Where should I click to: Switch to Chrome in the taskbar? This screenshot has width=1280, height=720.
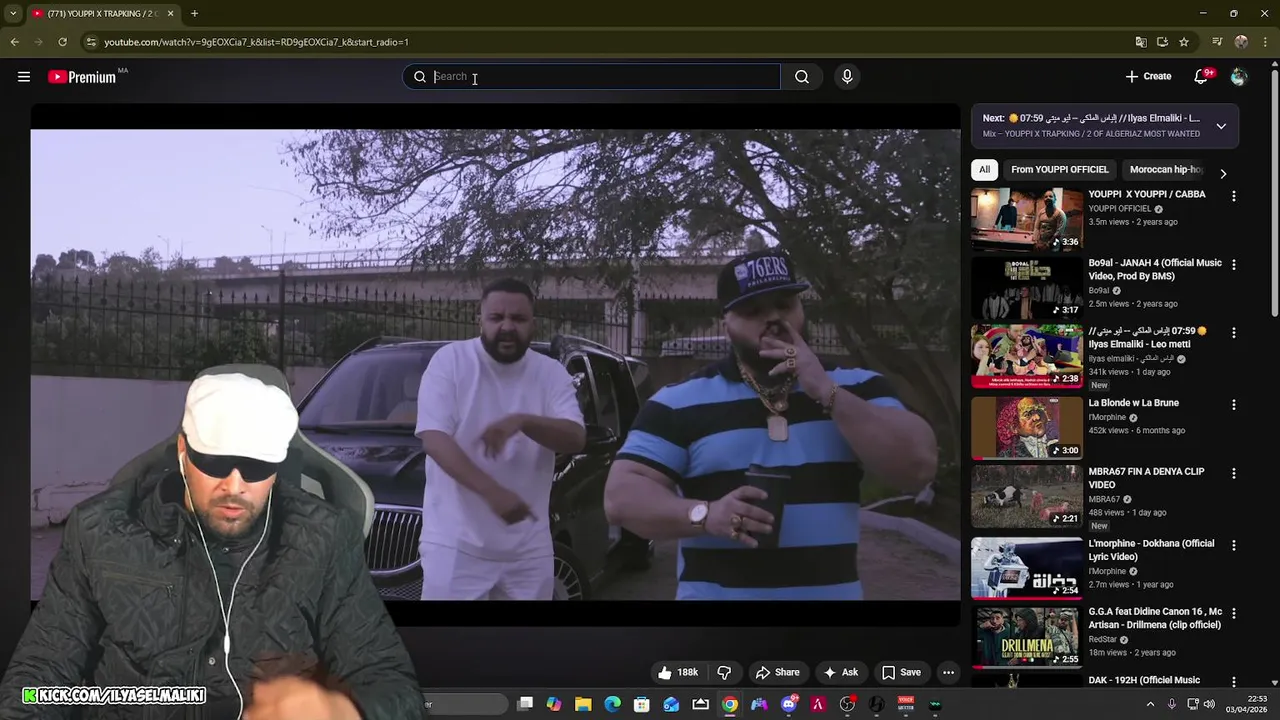(x=730, y=704)
